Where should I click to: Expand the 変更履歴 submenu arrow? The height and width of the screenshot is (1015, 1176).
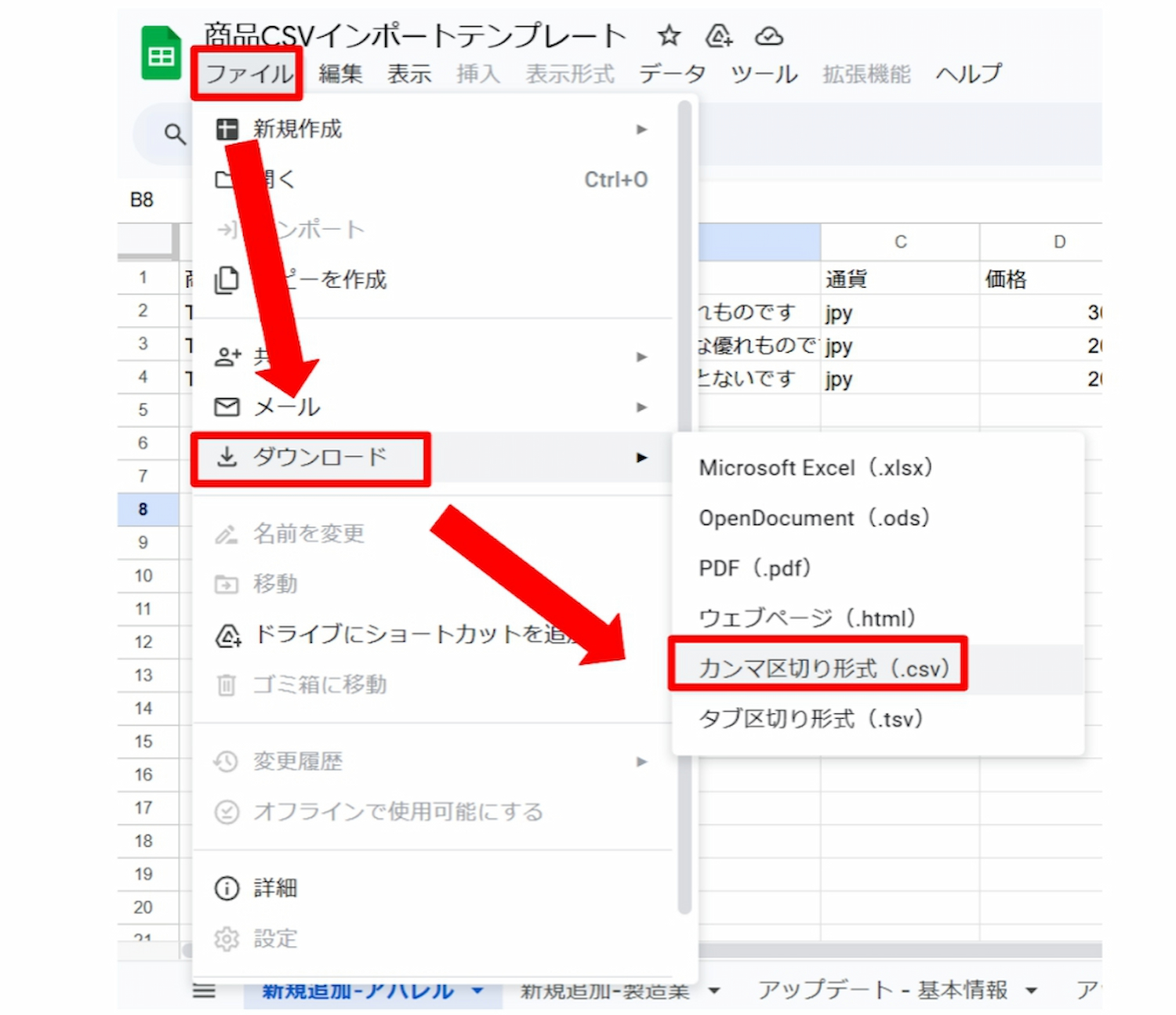pyautogui.click(x=641, y=762)
